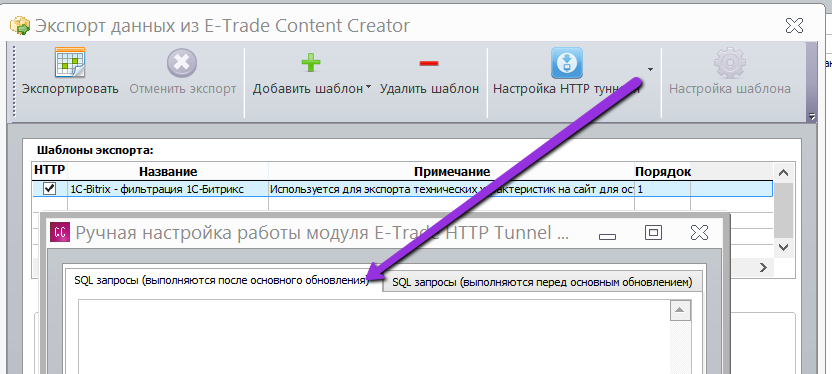832x374 pixels.
Task: Click the red minus Удалить шаблон icon
Action: [429, 64]
